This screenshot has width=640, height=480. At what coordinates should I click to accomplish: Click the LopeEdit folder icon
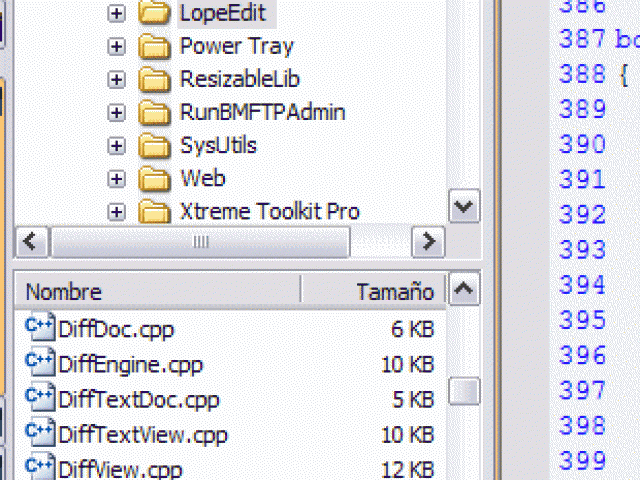pos(154,13)
